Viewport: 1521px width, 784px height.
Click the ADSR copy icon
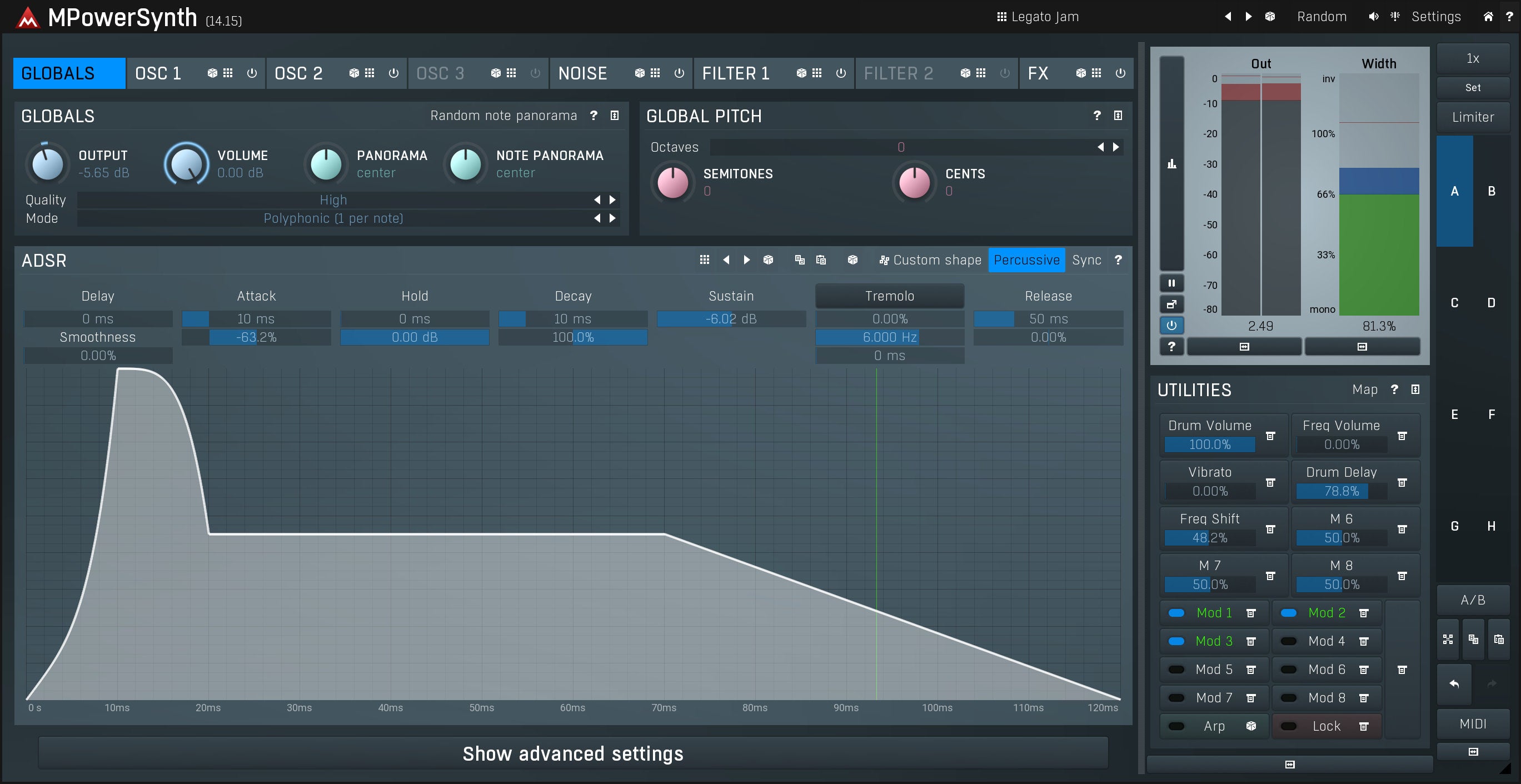800,260
